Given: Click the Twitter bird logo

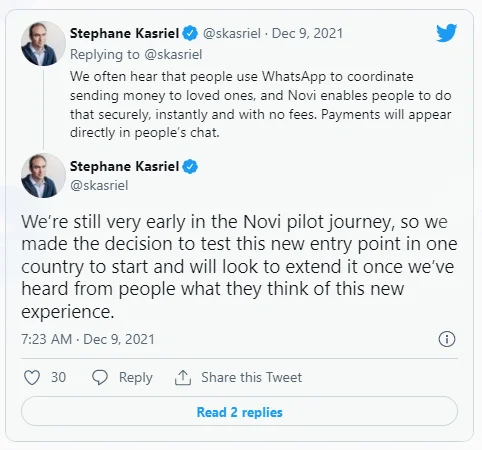Looking at the screenshot, I should pos(447,33).
